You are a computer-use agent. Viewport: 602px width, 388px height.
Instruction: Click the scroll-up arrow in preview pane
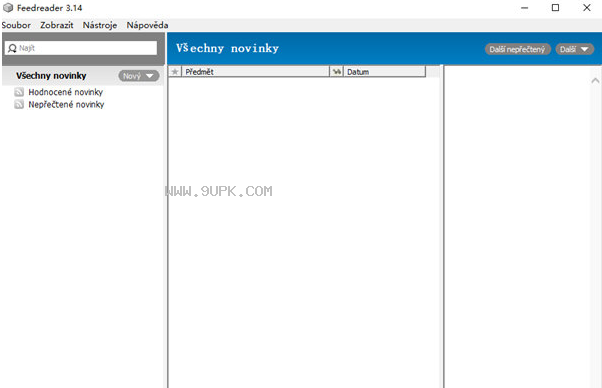coord(595,81)
